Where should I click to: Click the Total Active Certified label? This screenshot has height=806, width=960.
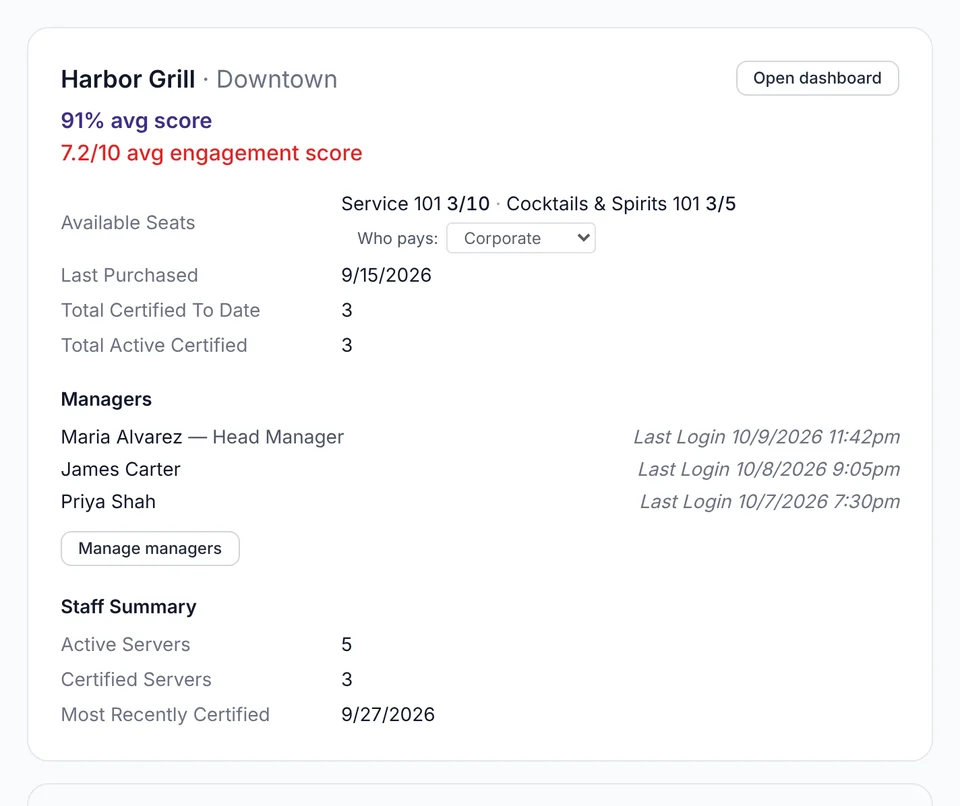154,345
